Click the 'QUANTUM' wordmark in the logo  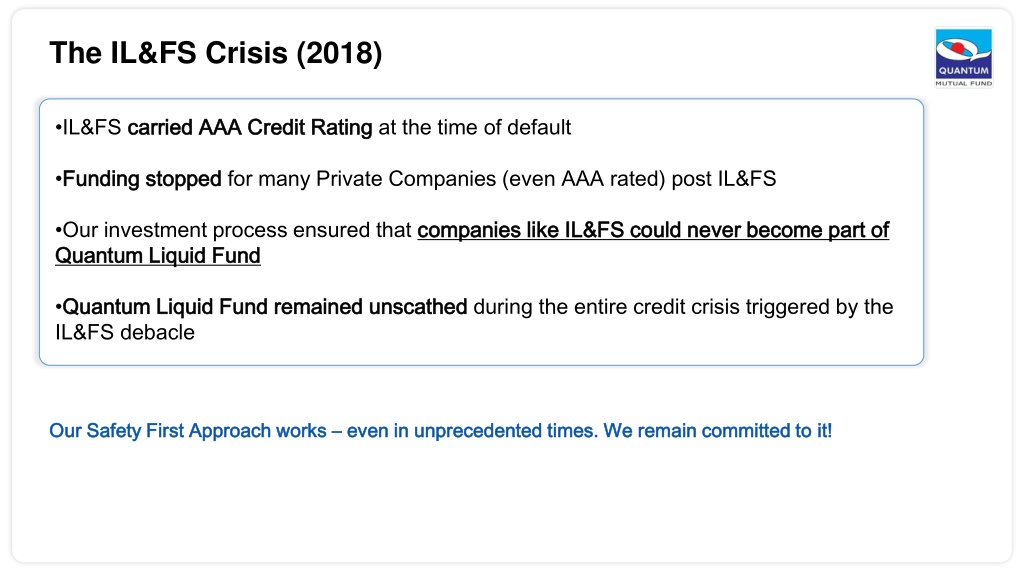(964, 71)
